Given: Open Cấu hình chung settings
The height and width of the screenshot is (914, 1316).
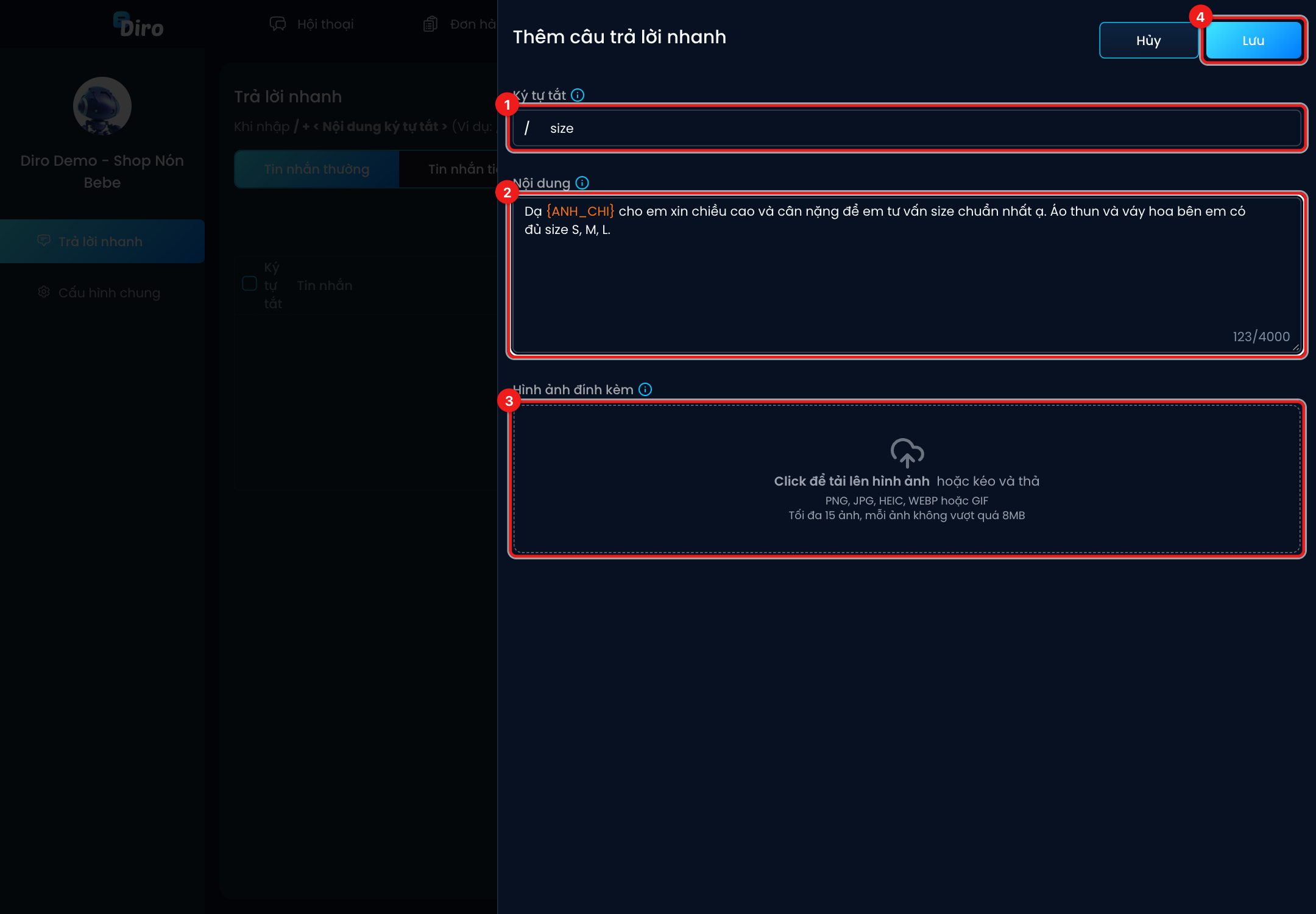Looking at the screenshot, I should tap(102, 292).
